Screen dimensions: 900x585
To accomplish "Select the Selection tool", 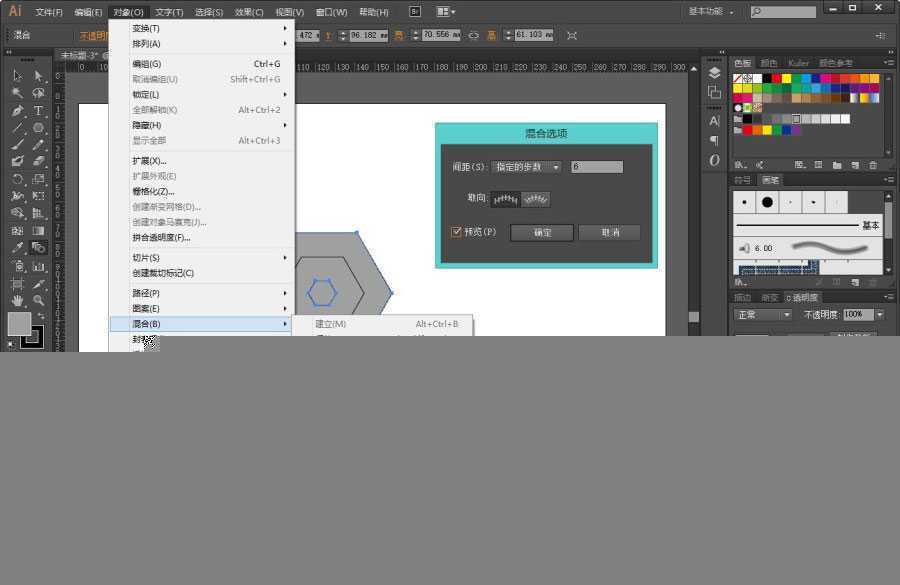I will [16, 75].
